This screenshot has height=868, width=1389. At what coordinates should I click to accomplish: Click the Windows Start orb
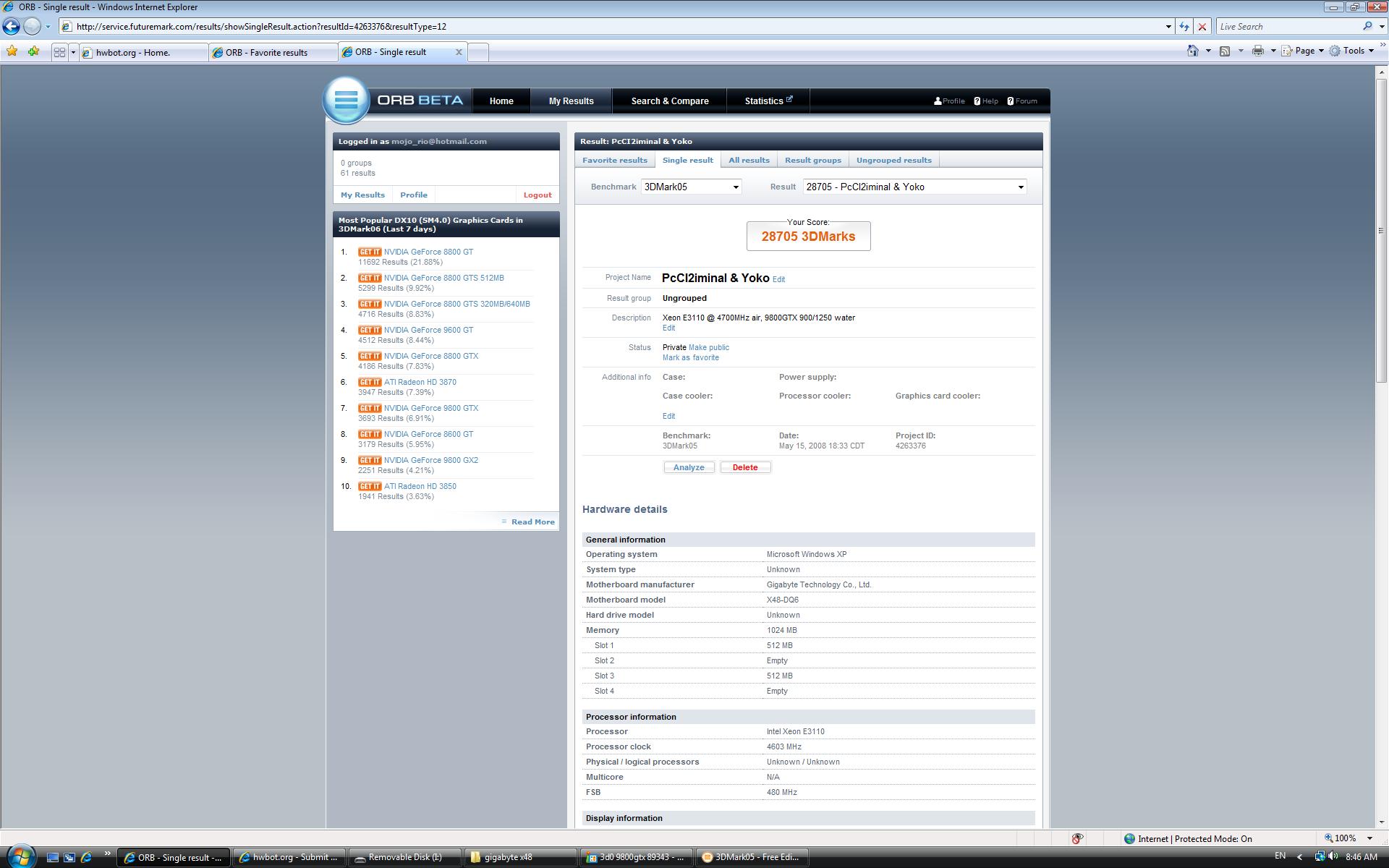[x=20, y=857]
